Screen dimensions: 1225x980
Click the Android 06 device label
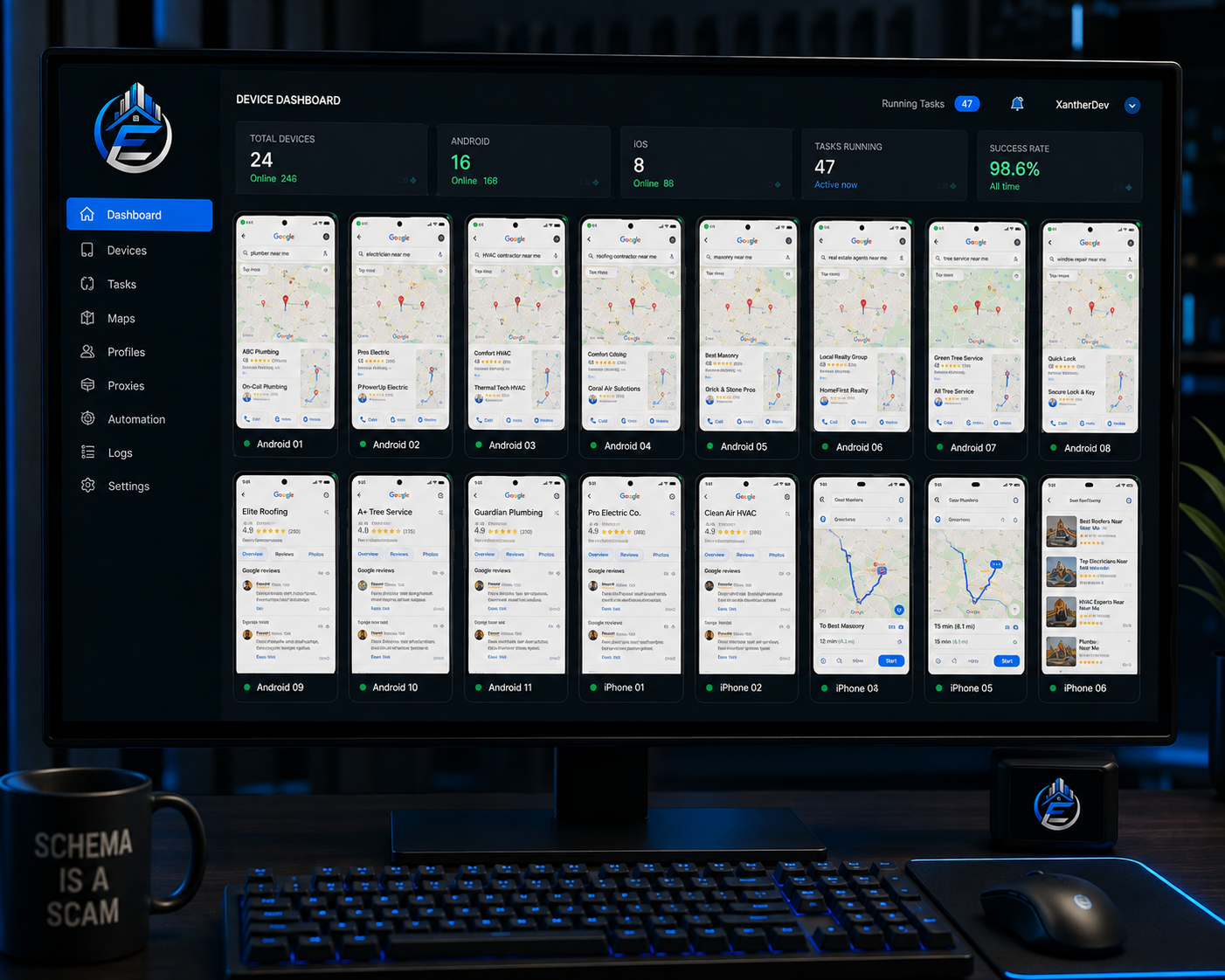click(x=859, y=447)
